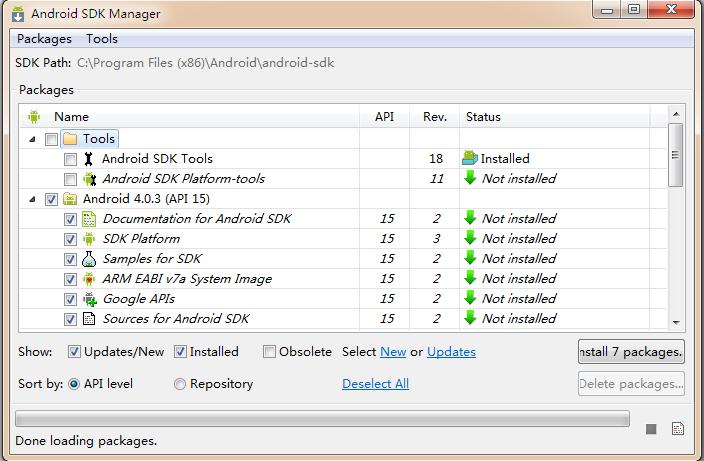
Task: Click the Done loading packages status text
Action: point(86,441)
